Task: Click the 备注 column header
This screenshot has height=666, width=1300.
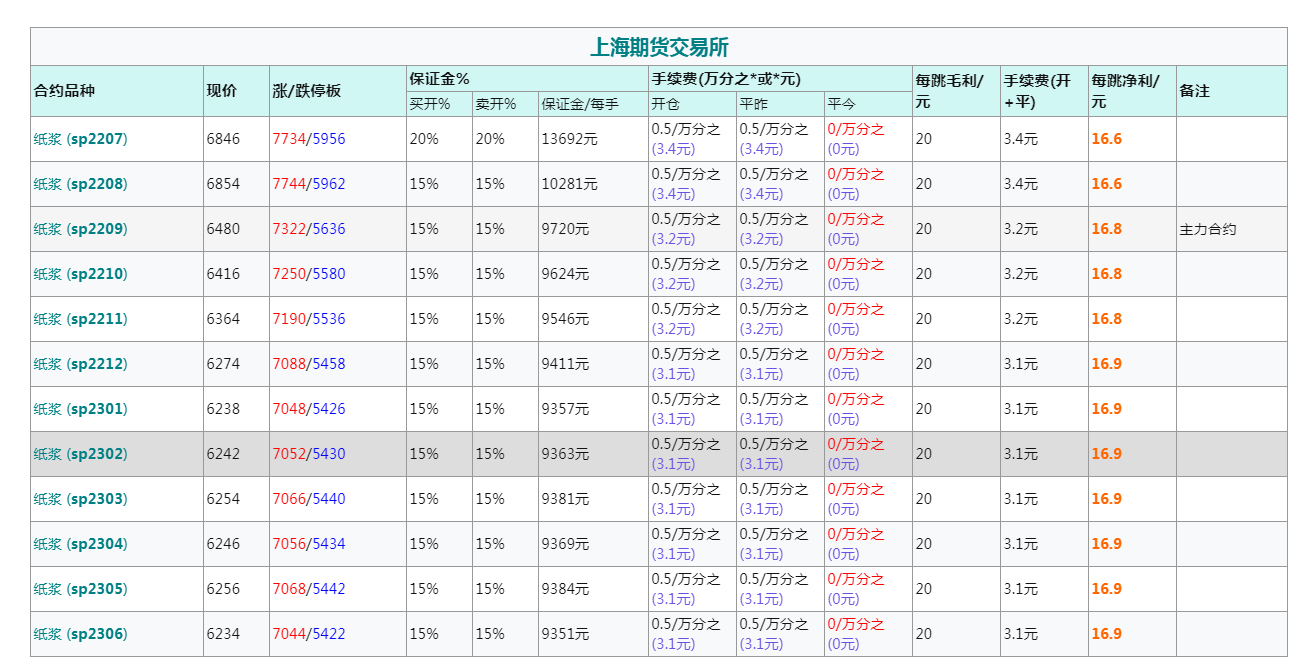Action: 1195,91
